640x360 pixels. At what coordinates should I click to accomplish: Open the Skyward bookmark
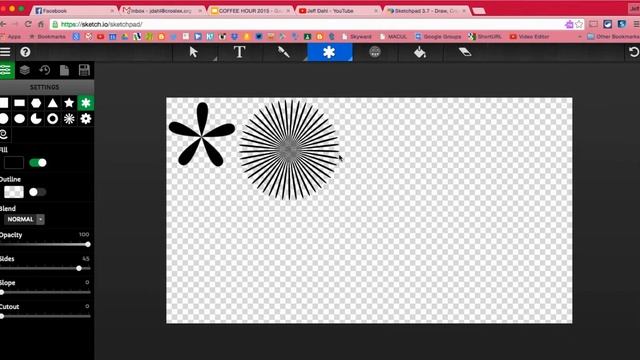tap(356, 37)
